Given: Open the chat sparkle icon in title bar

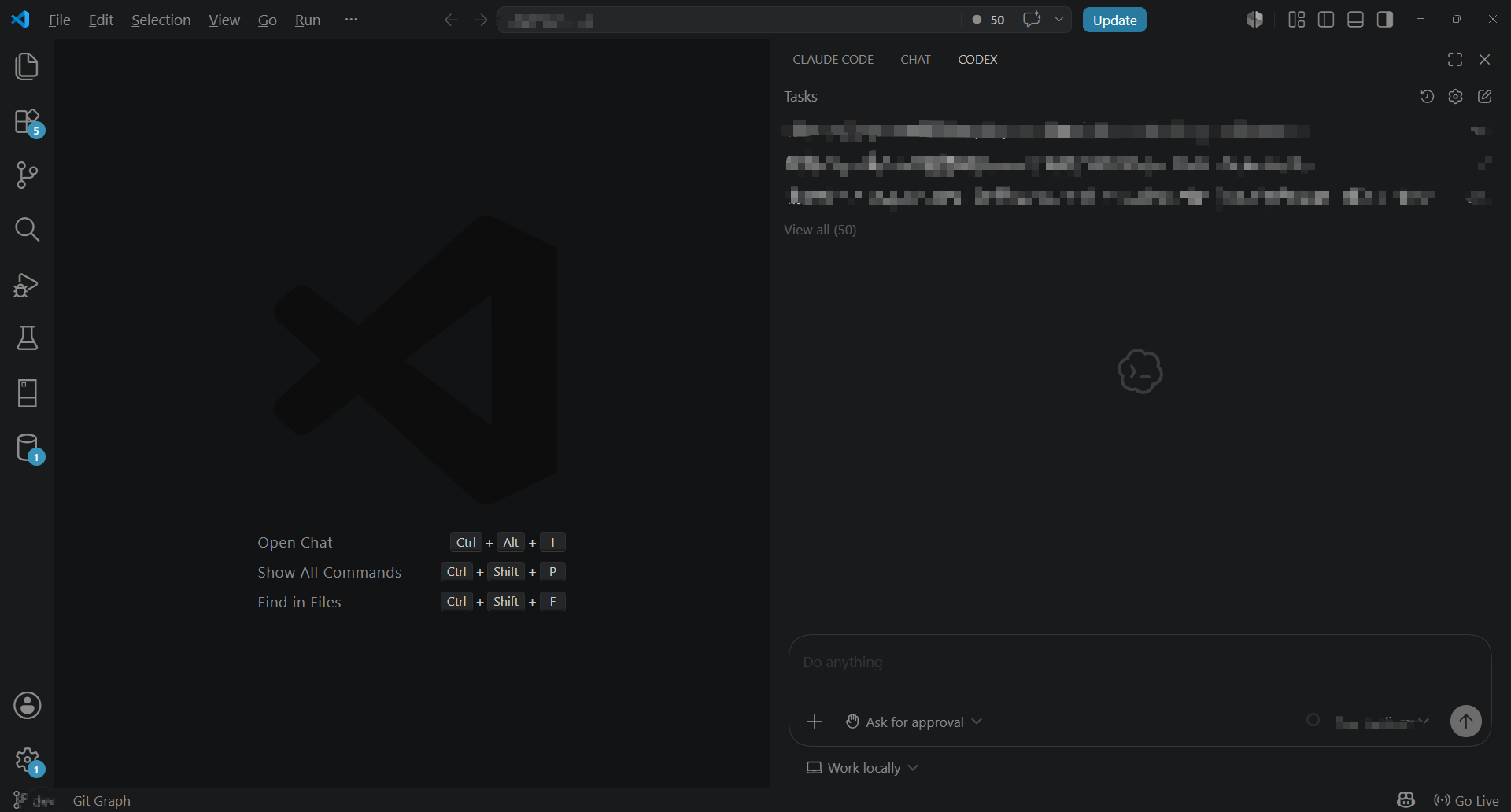Looking at the screenshot, I should point(1032,20).
